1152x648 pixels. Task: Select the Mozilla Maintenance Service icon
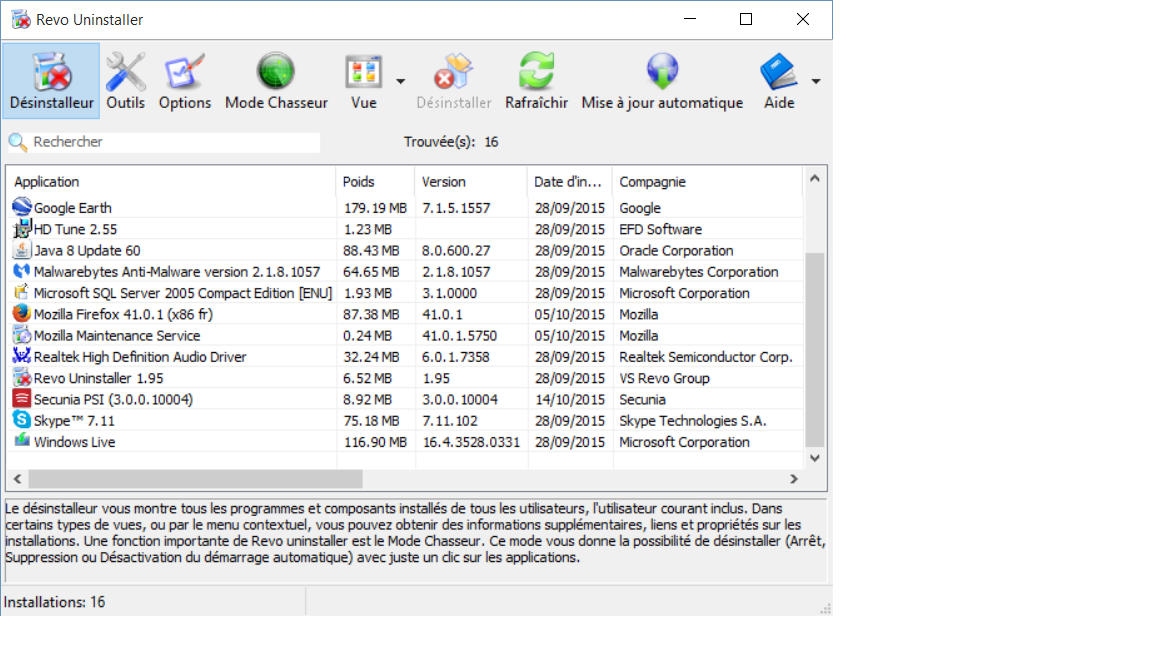21,335
